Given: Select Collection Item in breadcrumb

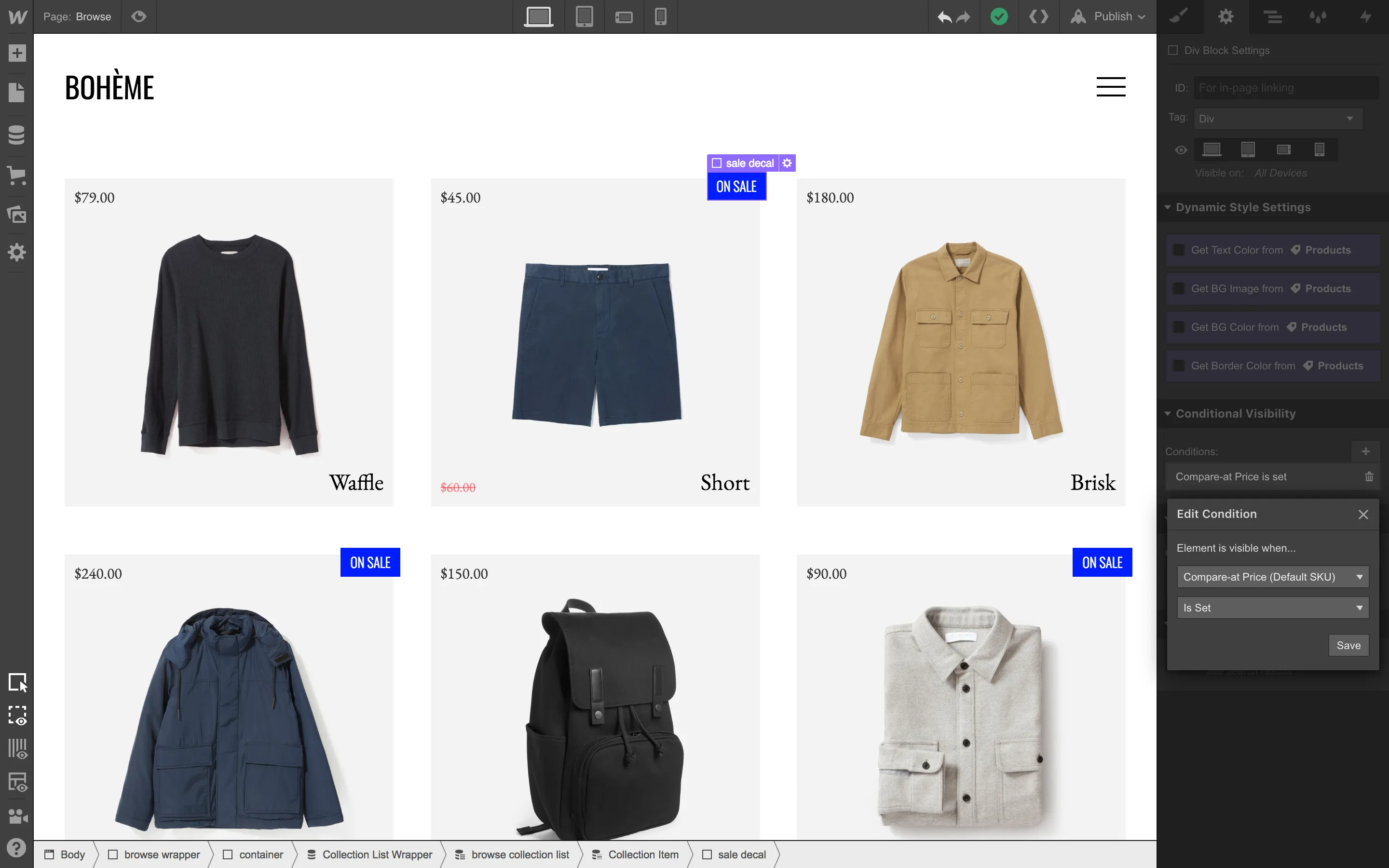Looking at the screenshot, I should point(642,855).
